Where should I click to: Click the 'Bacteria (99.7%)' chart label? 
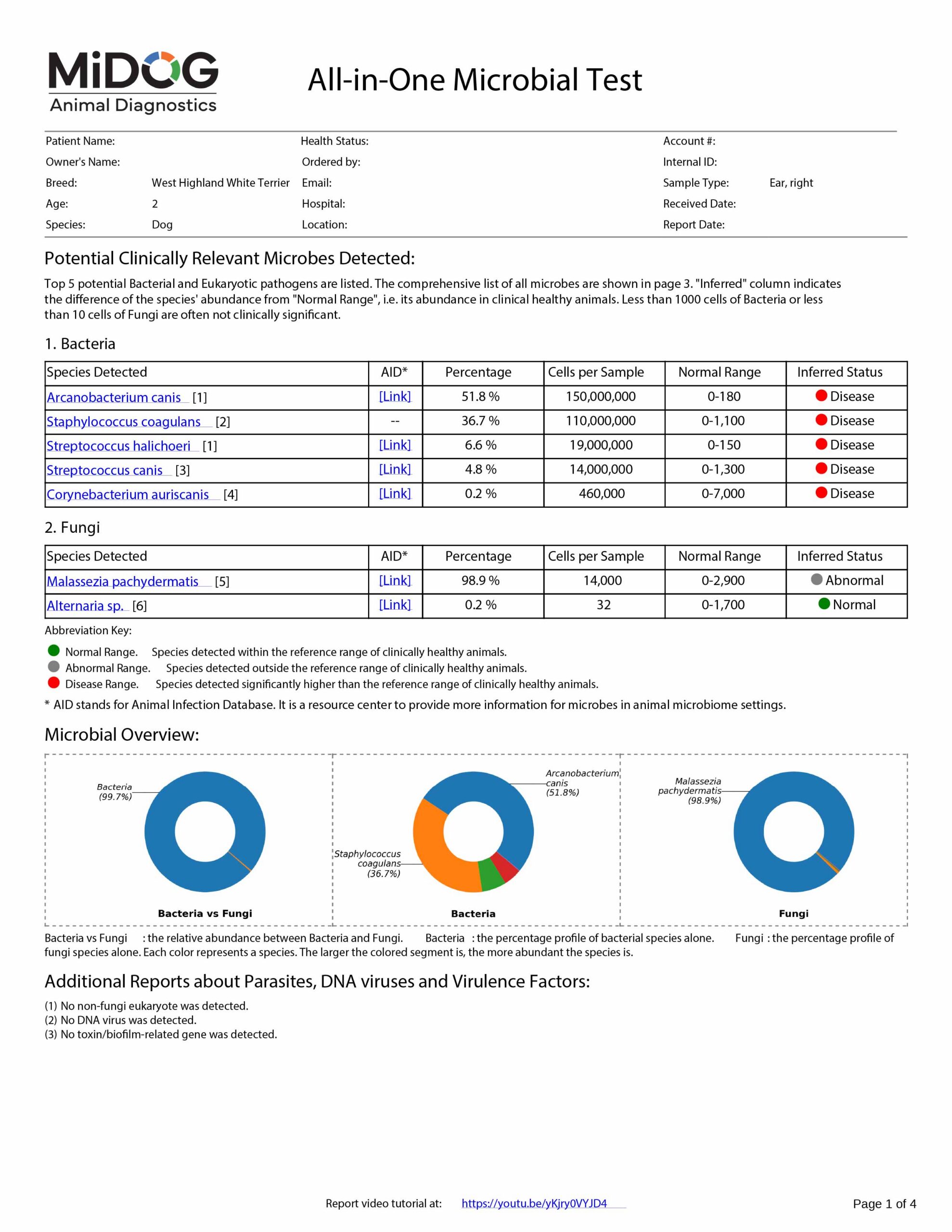click(x=115, y=792)
